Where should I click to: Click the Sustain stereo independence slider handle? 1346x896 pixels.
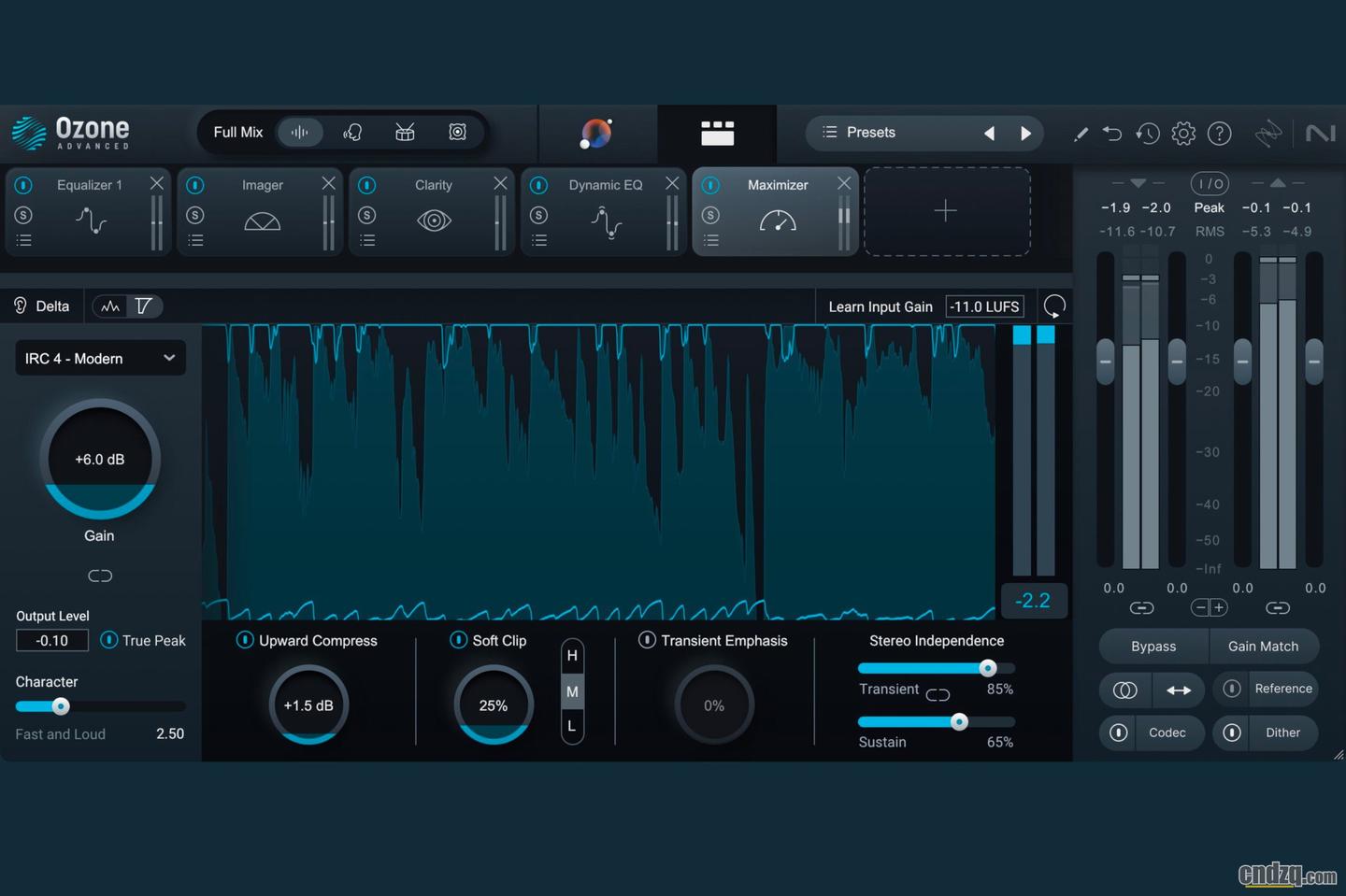[958, 721]
